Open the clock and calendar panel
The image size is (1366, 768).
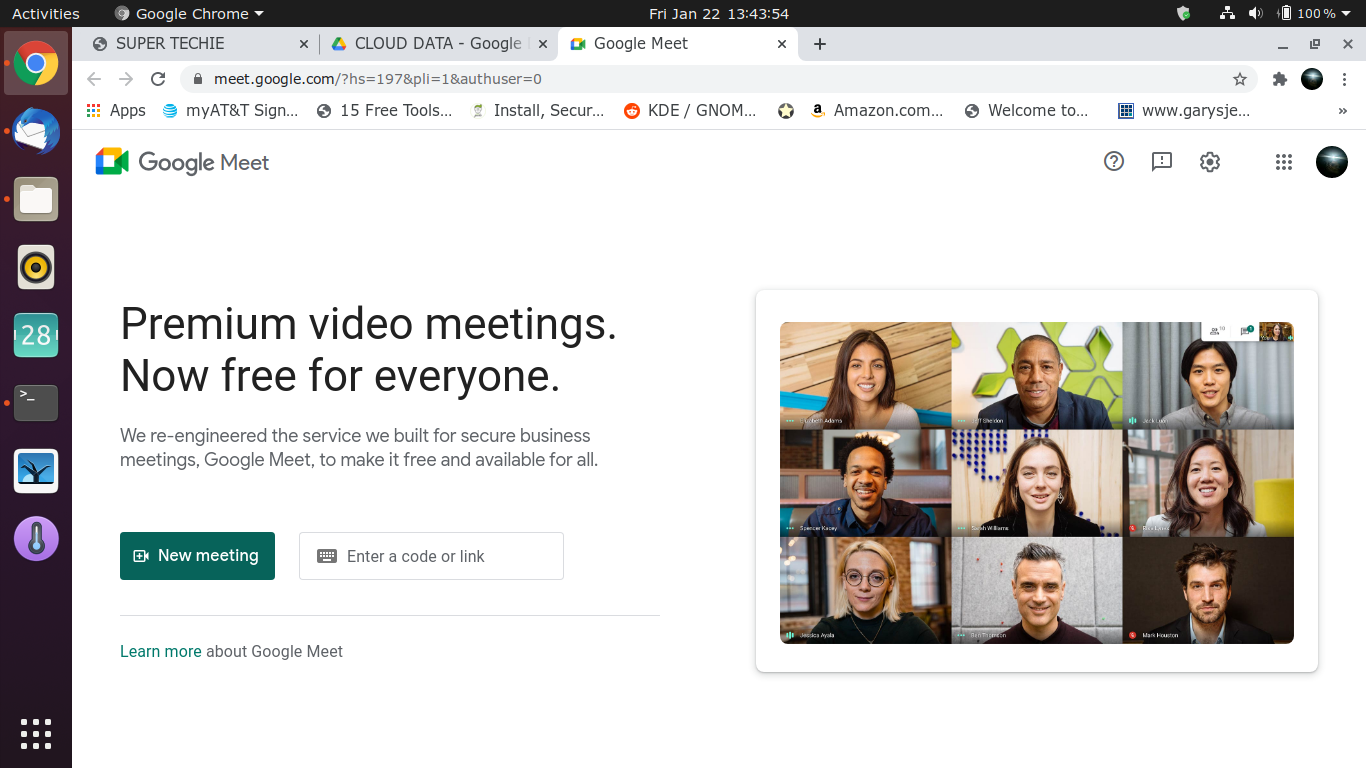point(719,13)
